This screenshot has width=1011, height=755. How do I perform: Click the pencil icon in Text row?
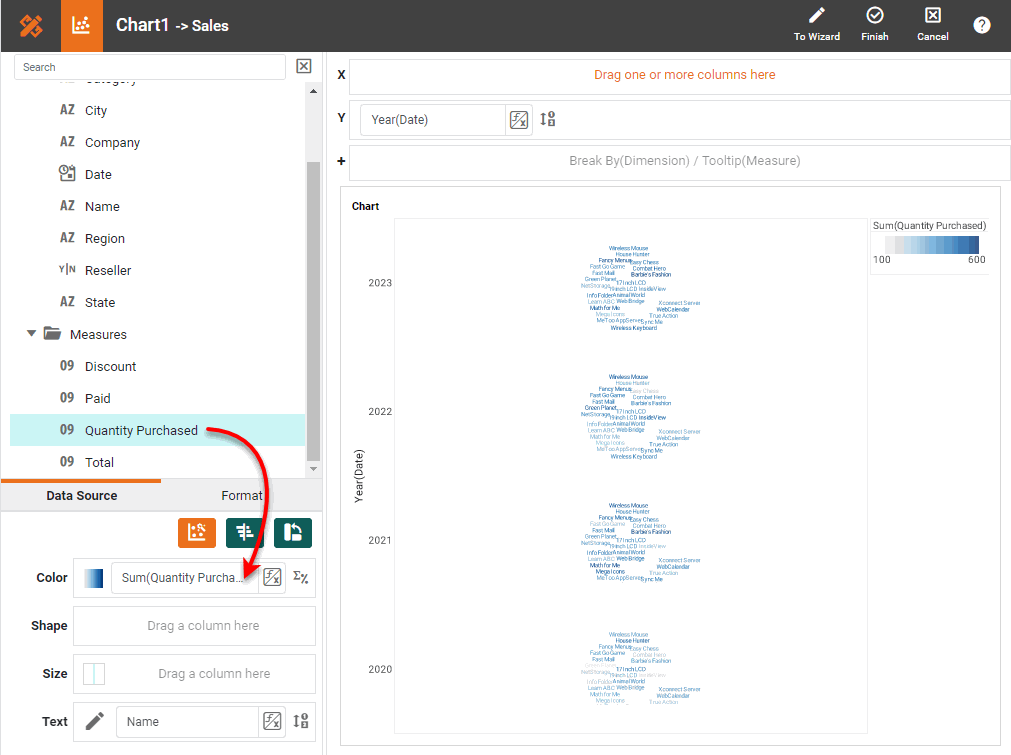[94, 721]
